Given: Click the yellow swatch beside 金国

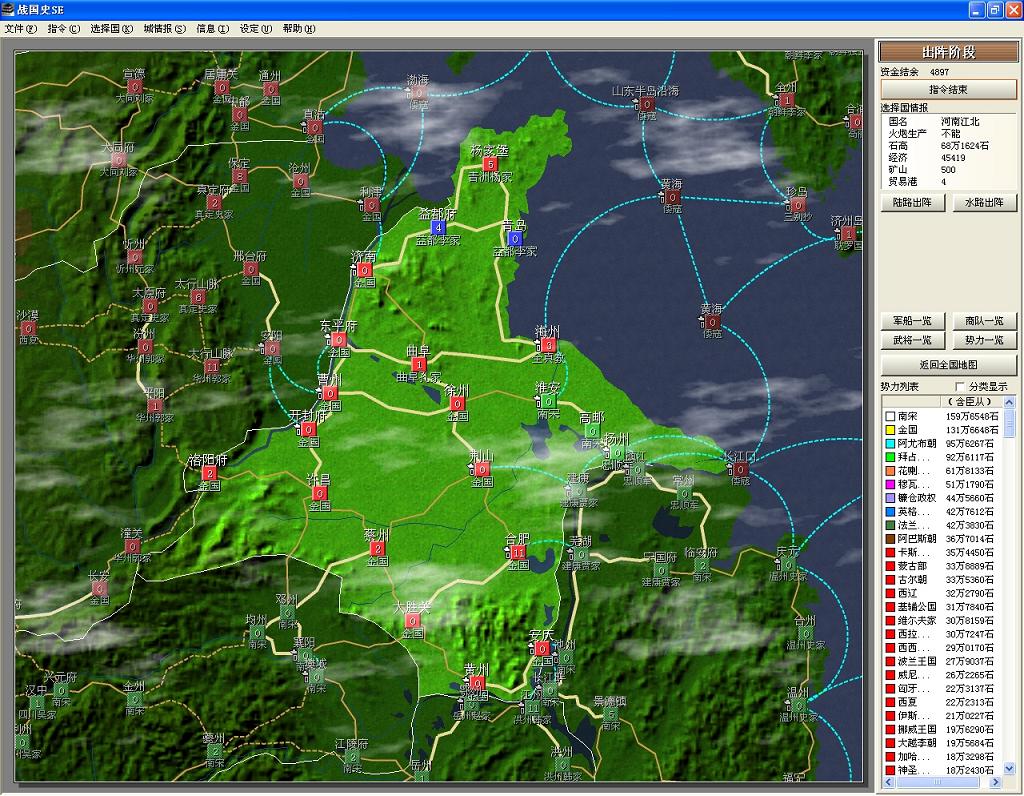Looking at the screenshot, I should tap(889, 430).
